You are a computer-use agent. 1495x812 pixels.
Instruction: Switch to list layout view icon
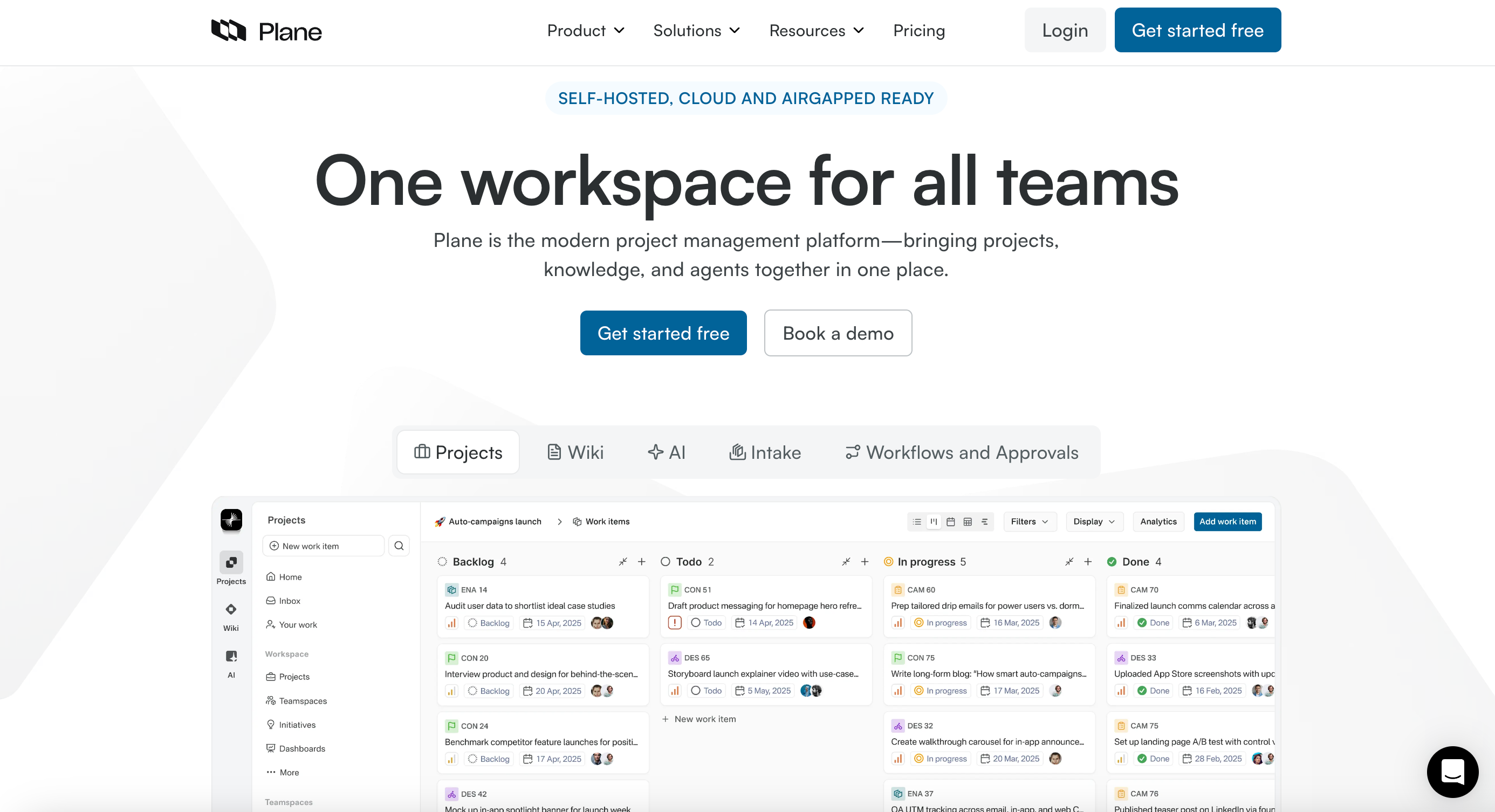point(917,521)
